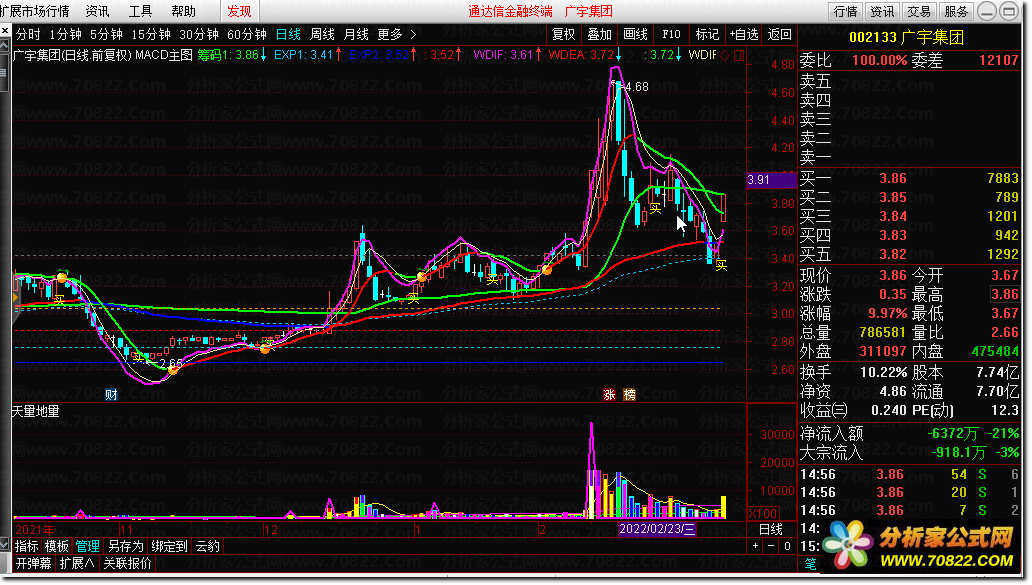Click the top-right 资讯 button
1032x585 pixels.
(882, 11)
